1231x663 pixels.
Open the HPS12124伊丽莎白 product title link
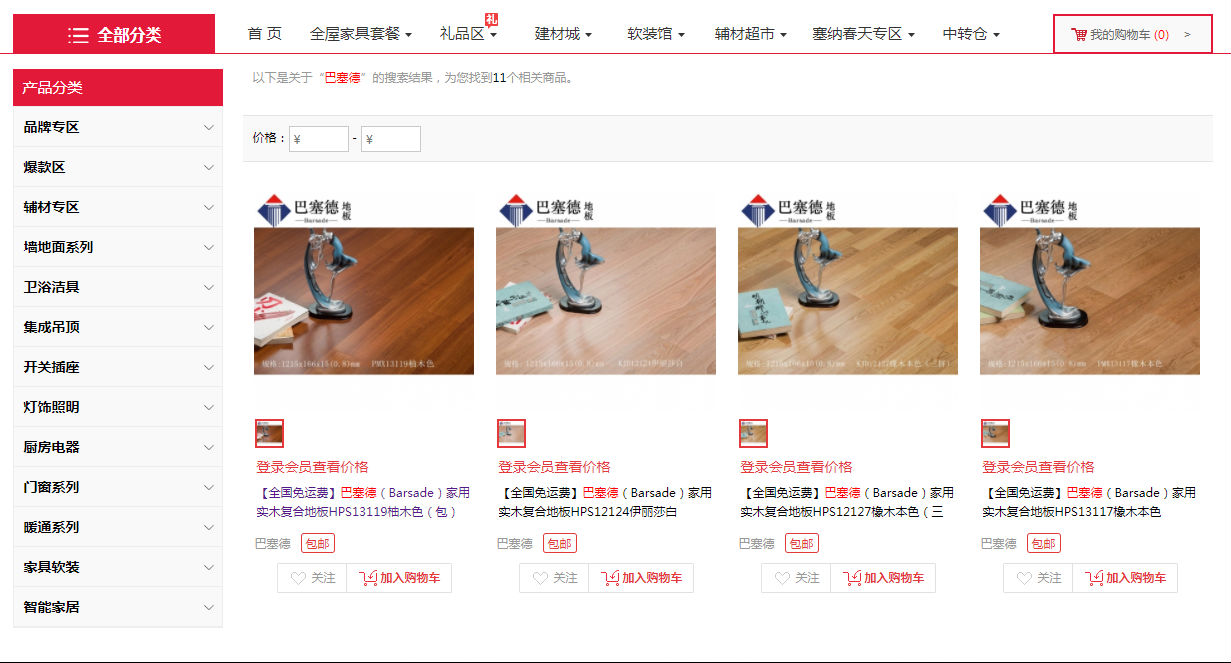(x=605, y=502)
